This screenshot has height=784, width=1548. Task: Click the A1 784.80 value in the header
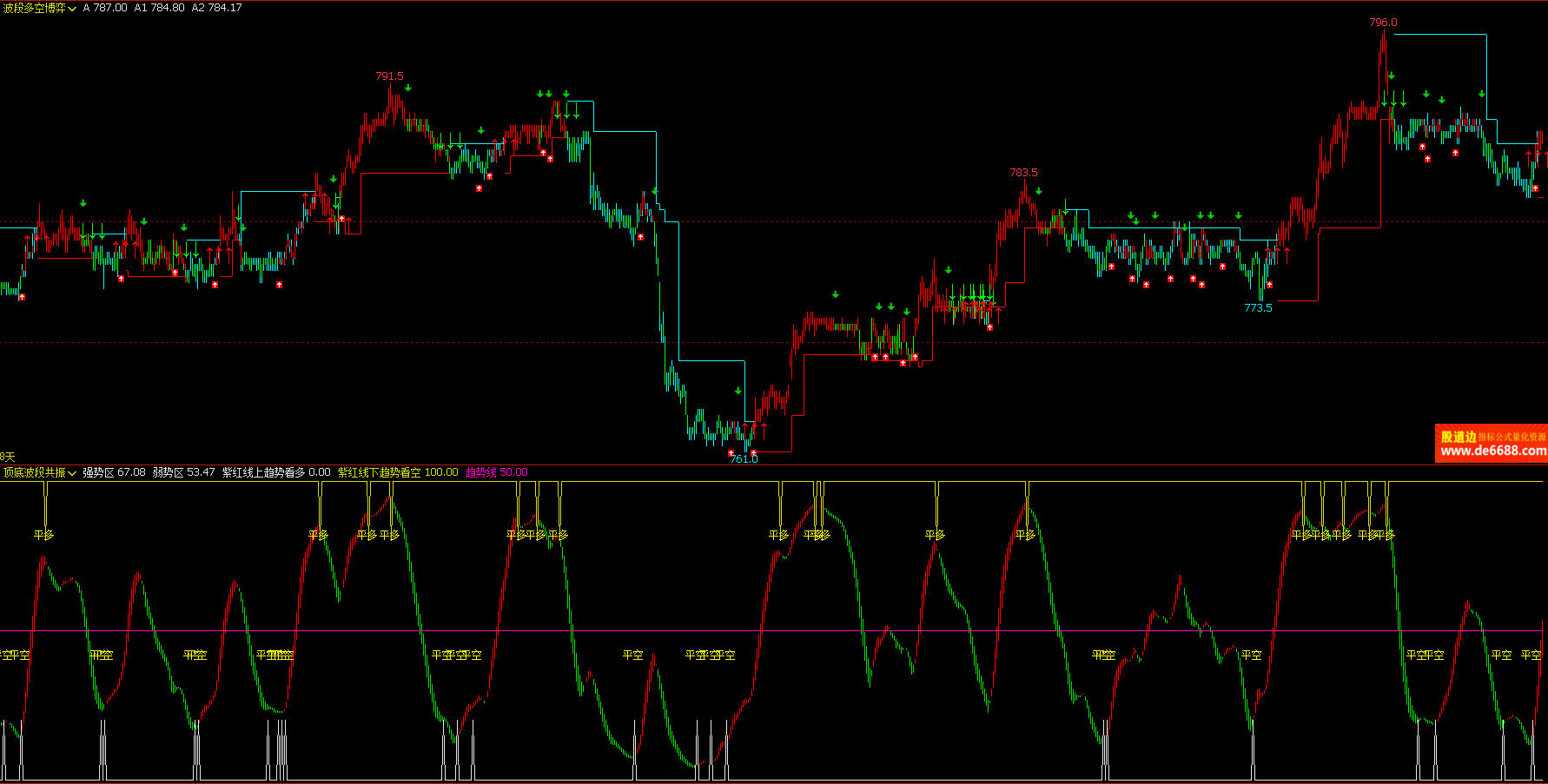pyautogui.click(x=159, y=8)
